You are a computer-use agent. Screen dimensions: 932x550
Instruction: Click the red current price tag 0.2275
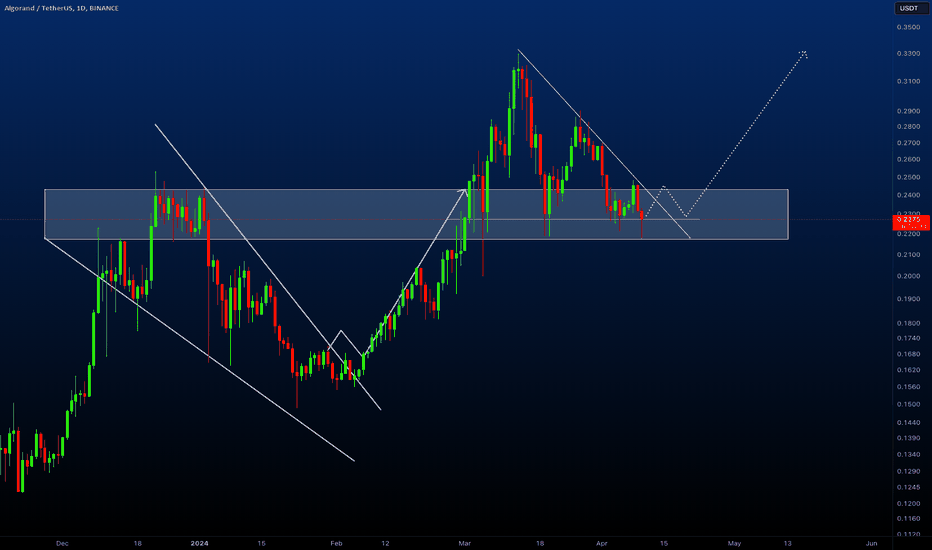911,223
